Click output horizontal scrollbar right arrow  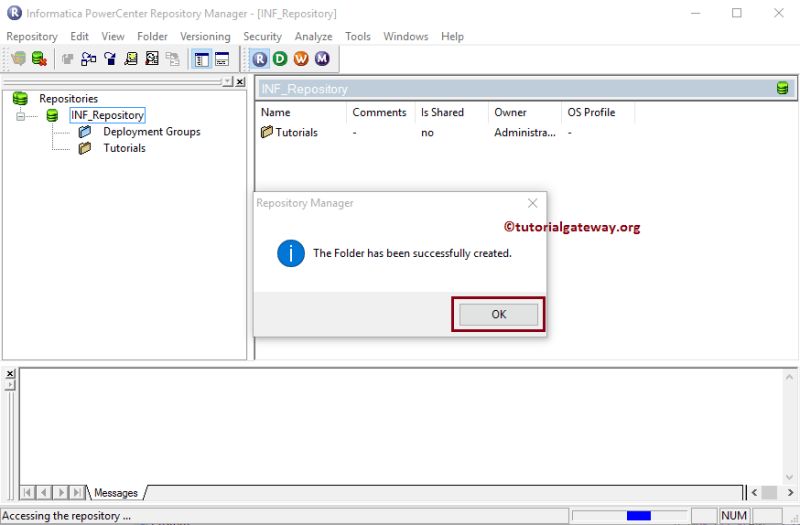(x=790, y=493)
